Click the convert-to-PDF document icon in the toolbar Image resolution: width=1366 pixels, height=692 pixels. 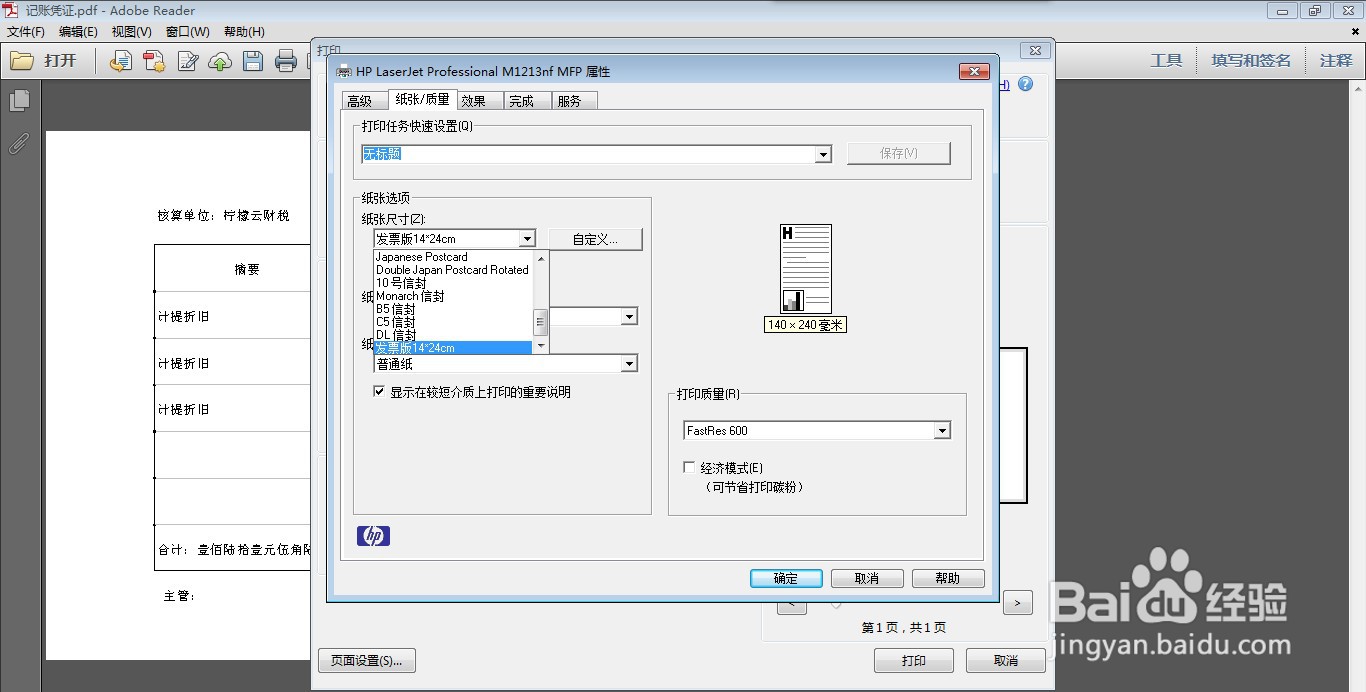pyautogui.click(x=121, y=61)
